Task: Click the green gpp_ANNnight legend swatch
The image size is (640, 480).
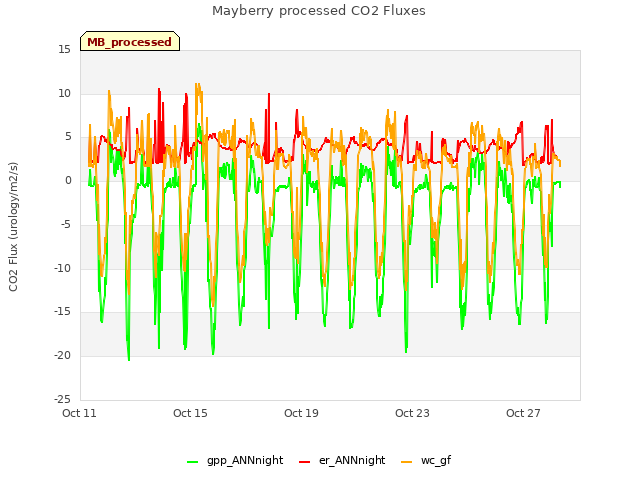Action: pos(192,462)
